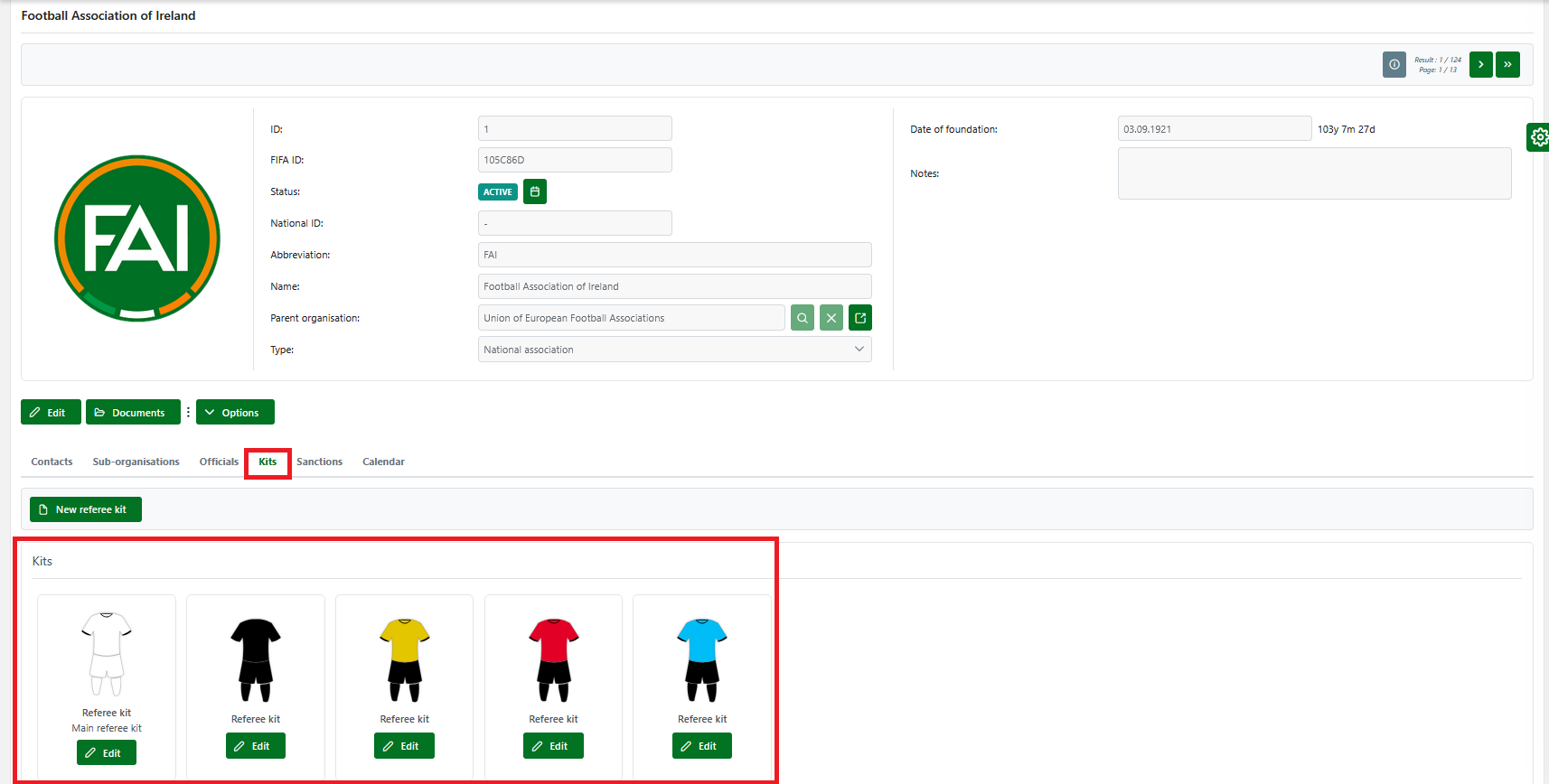Search for parent organisation magnifier icon
The height and width of the screenshot is (784, 1549).
[803, 318]
